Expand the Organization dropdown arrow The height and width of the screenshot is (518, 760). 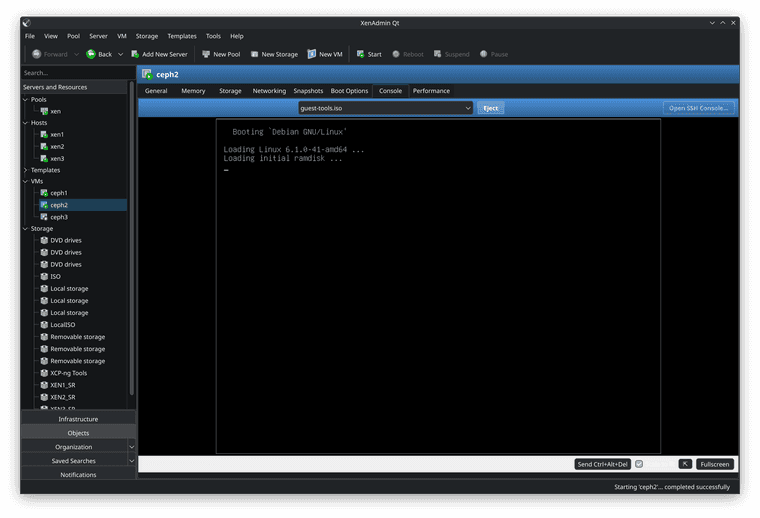click(132, 447)
